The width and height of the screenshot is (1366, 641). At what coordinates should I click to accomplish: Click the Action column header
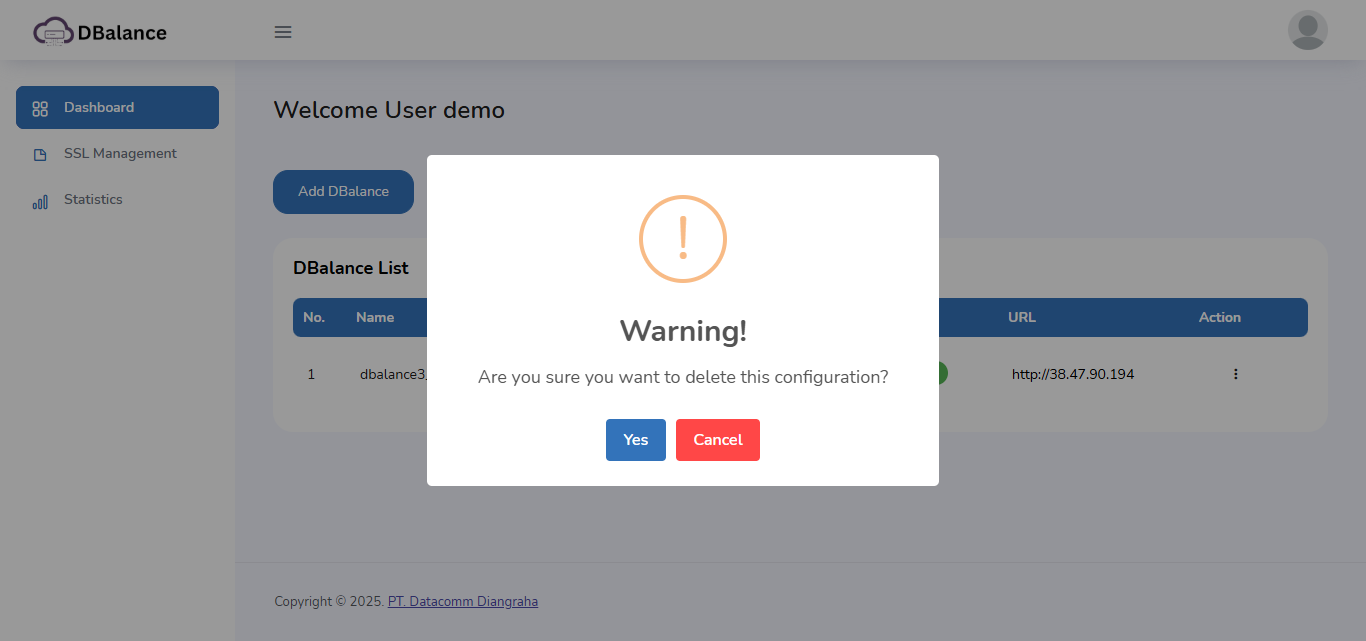1219,317
